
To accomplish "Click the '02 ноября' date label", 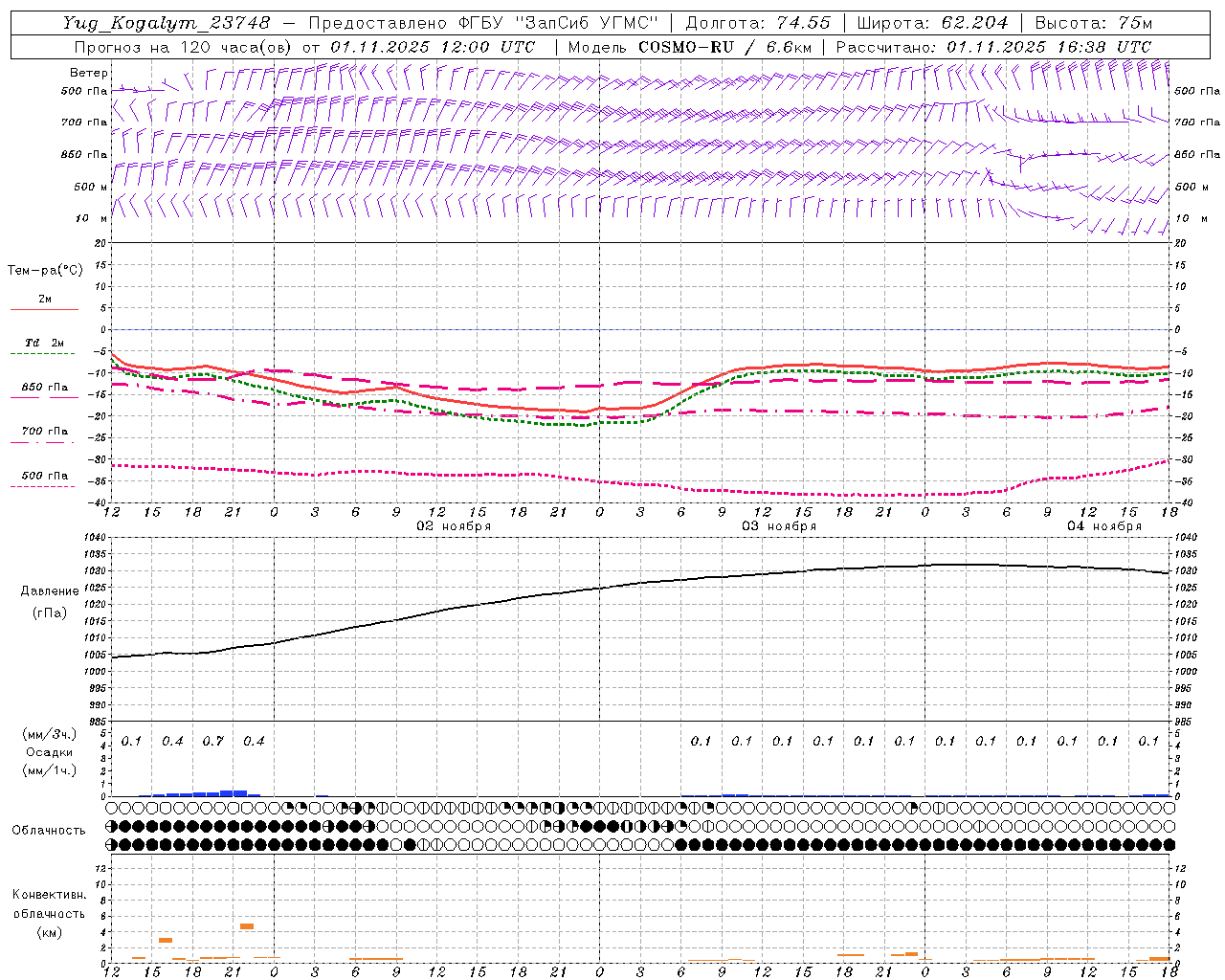I will tap(453, 526).
